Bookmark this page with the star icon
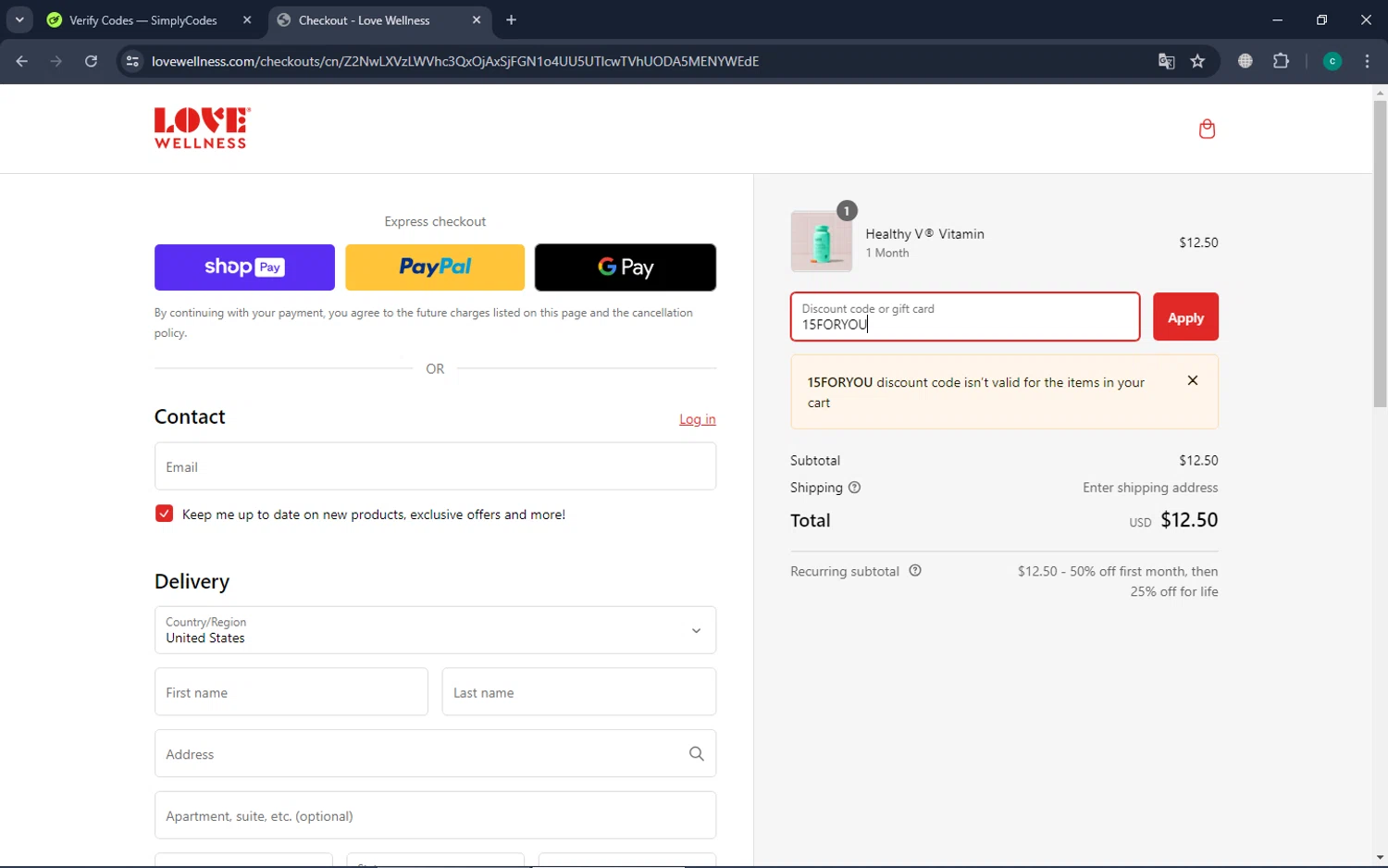 coord(1198,61)
